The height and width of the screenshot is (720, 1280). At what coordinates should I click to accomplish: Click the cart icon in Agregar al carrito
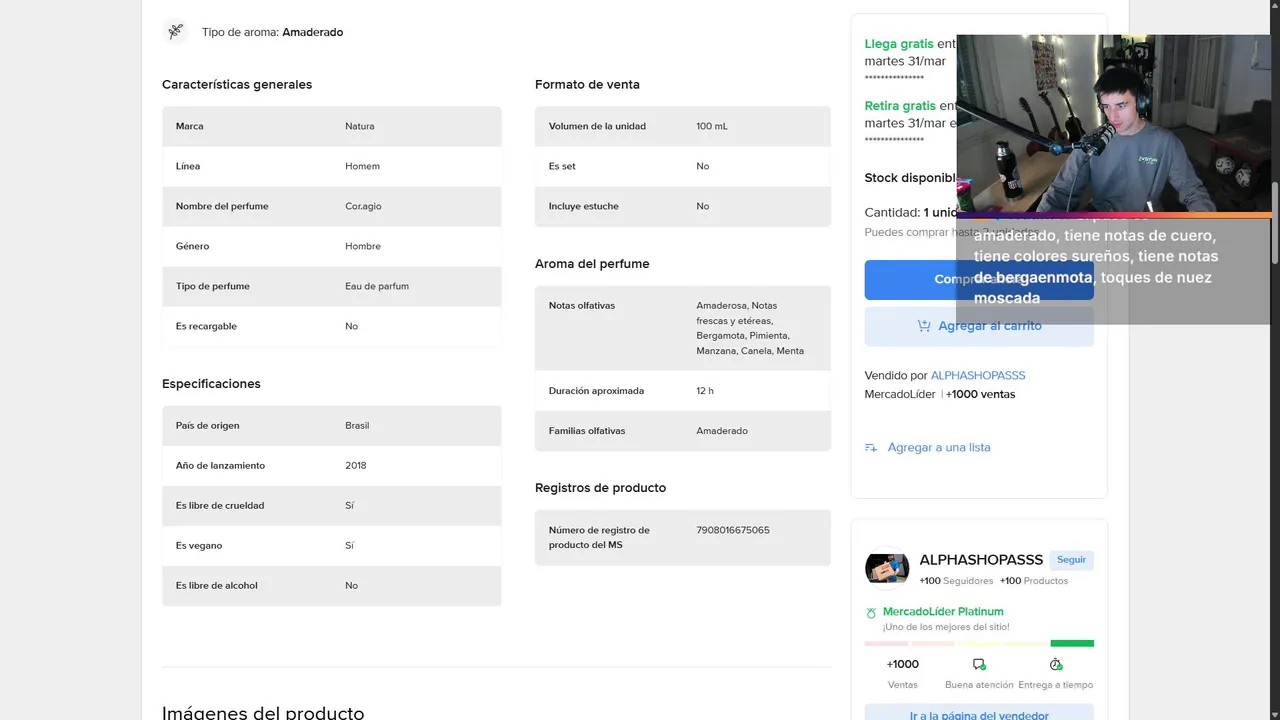pyautogui.click(x=924, y=326)
